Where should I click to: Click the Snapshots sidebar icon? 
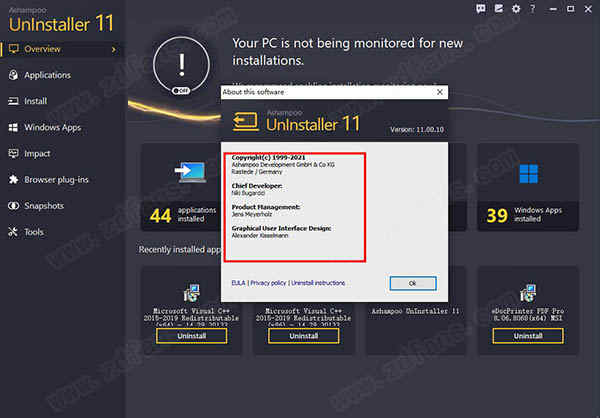pos(13,206)
